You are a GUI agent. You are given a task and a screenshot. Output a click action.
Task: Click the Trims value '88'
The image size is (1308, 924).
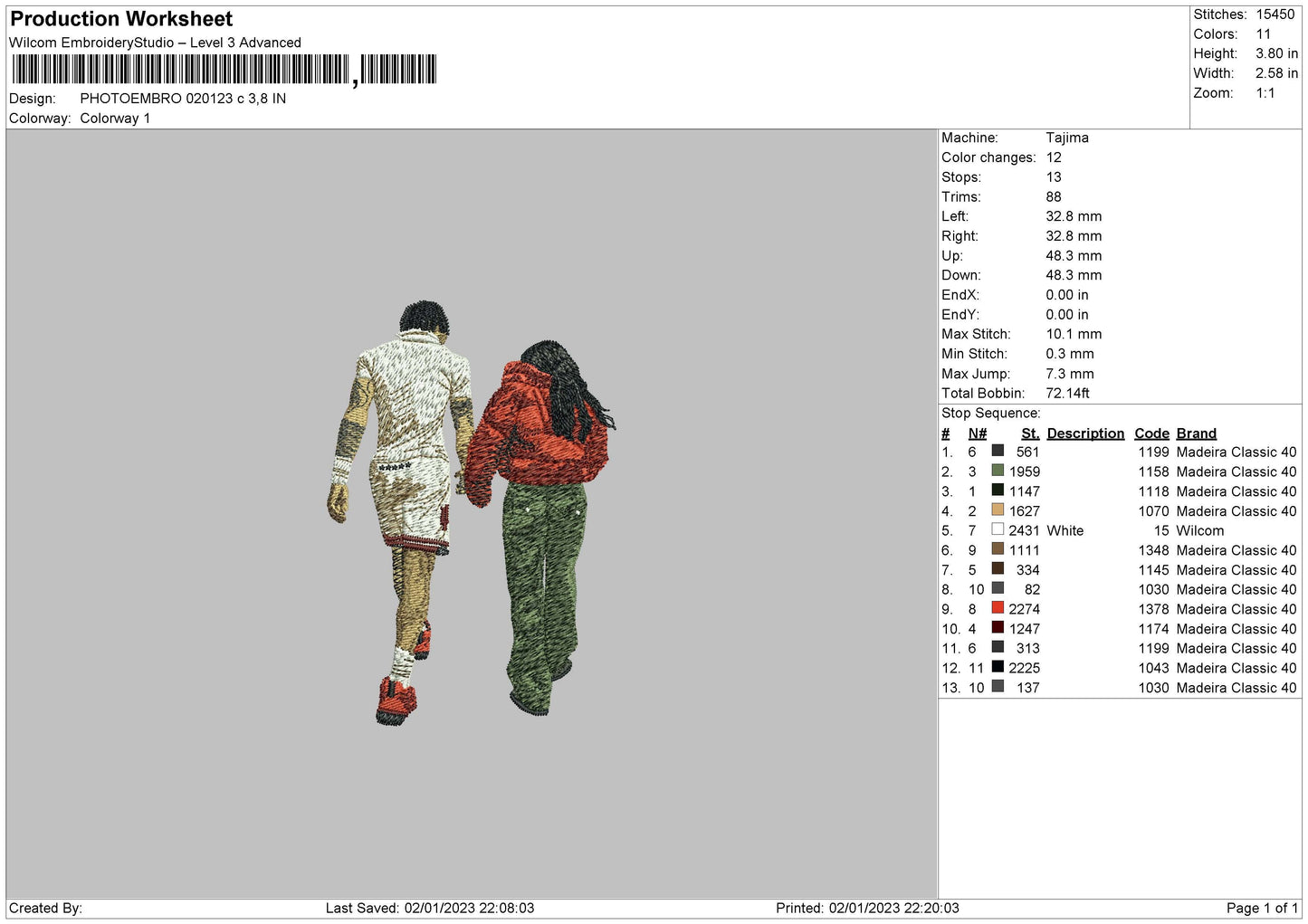[x=1054, y=196]
